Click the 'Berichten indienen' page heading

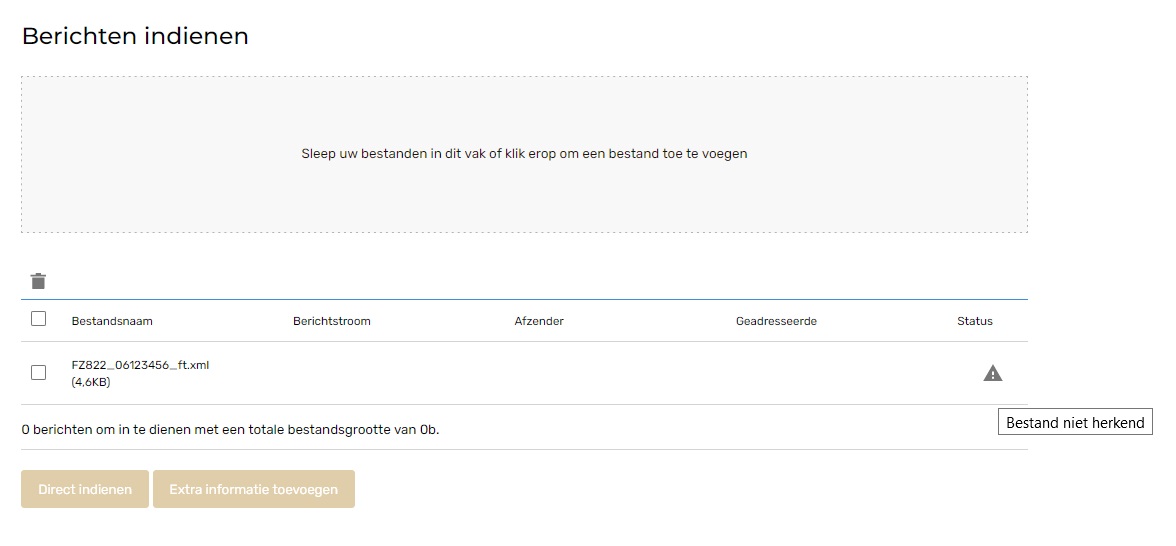tap(135, 36)
